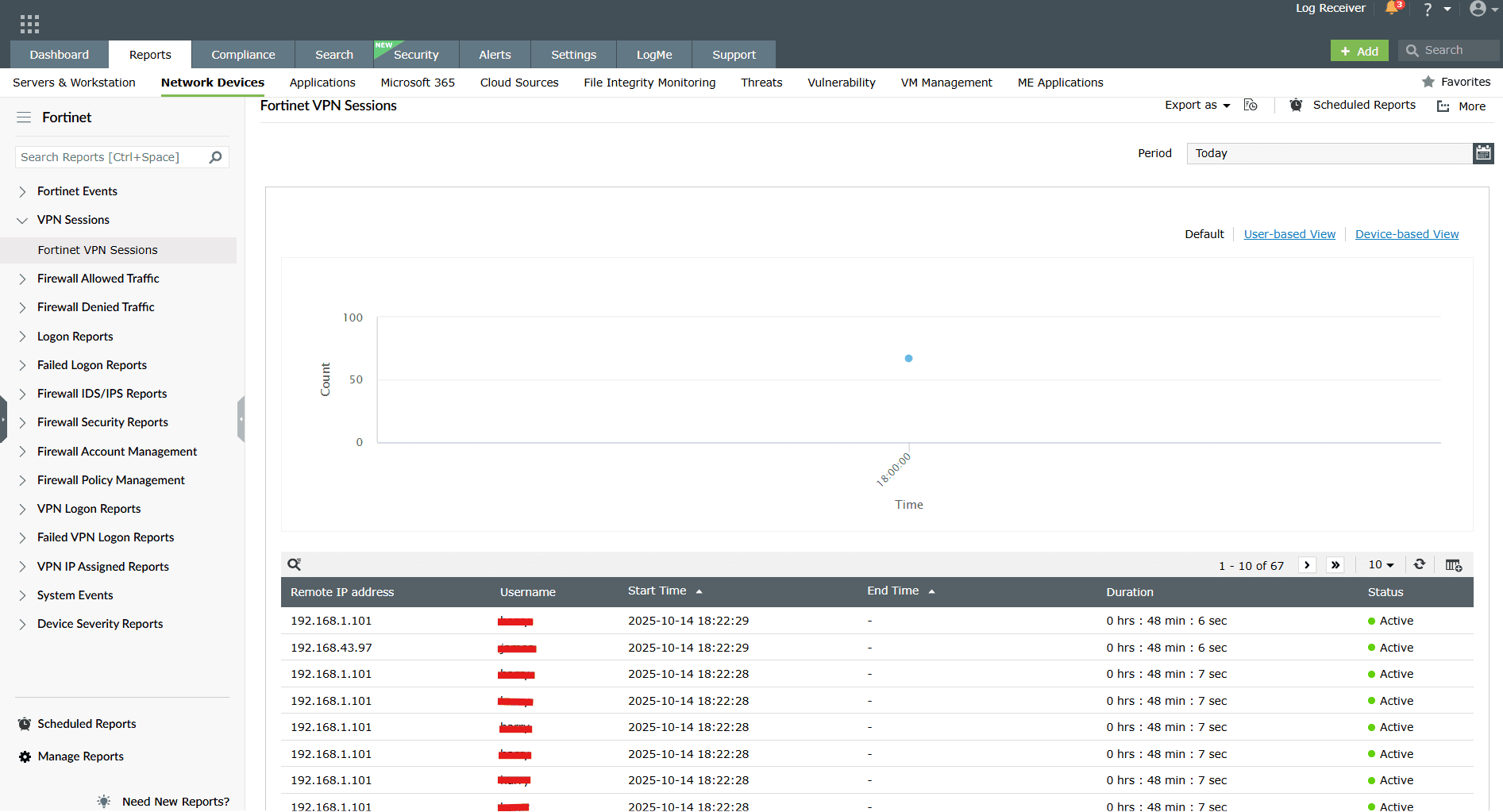
Task: Select Servers & Workstation subtab
Action: pos(74,83)
